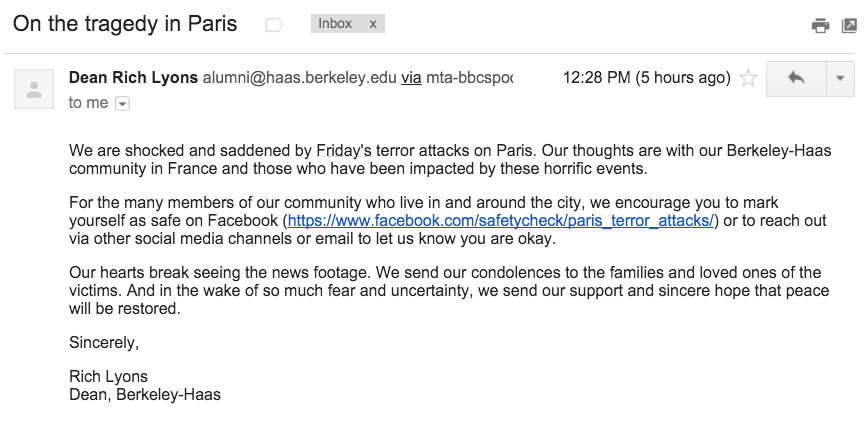Print this email with the printer icon
Viewport: 868px width, 432px height.
pos(820,26)
